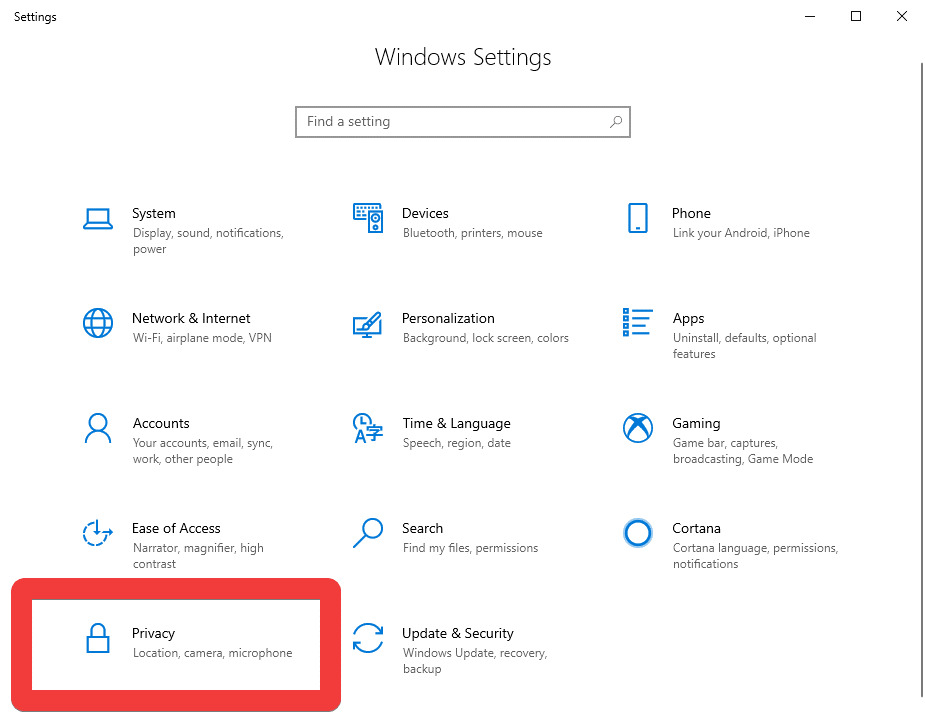Maximize the Settings window
Screen dimensions: 925x713
click(856, 16)
